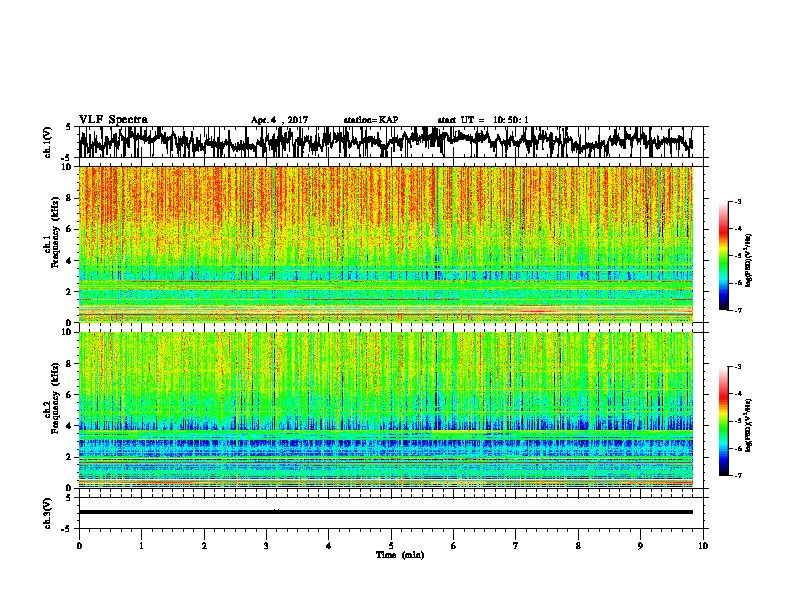The image size is (792, 612).
Task: Click "-3" on the upper color bar
Action: click(737, 201)
